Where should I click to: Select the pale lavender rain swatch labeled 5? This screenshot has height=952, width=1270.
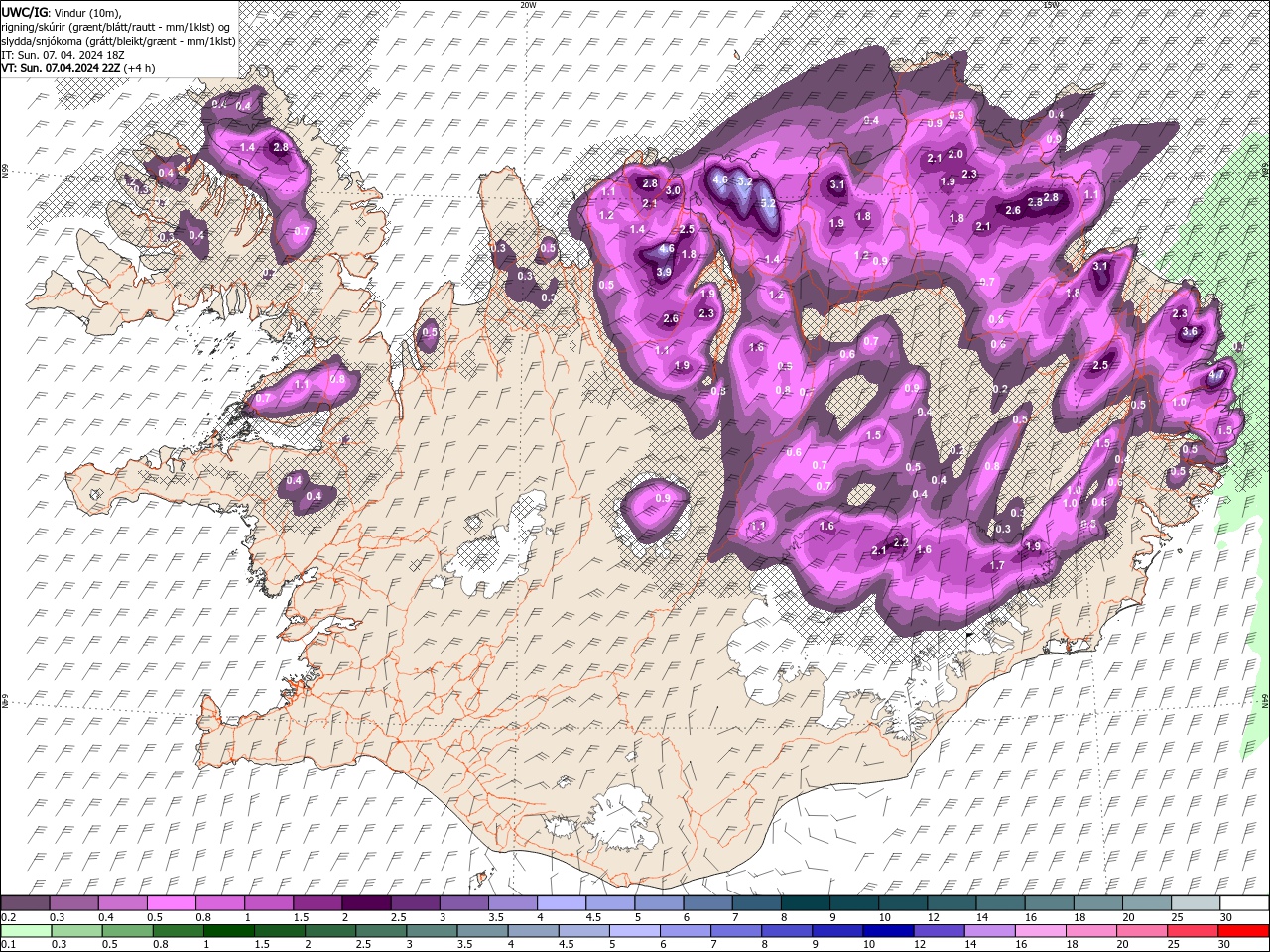point(635,930)
